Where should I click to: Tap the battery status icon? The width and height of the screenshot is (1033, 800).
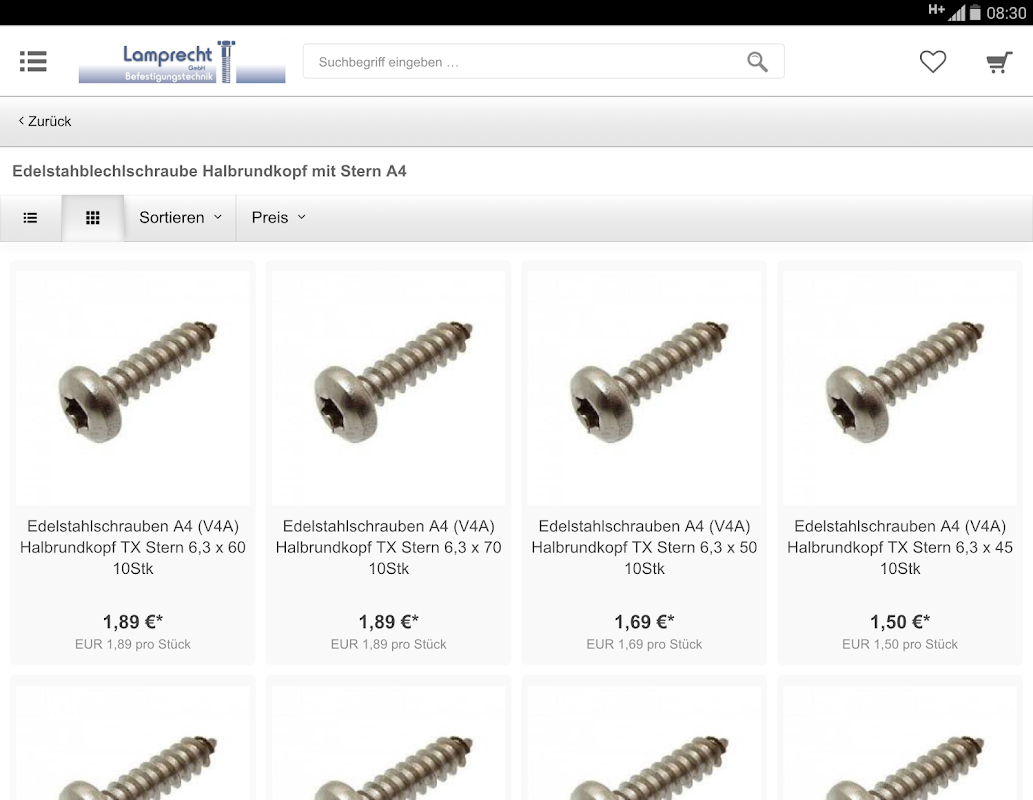[975, 13]
